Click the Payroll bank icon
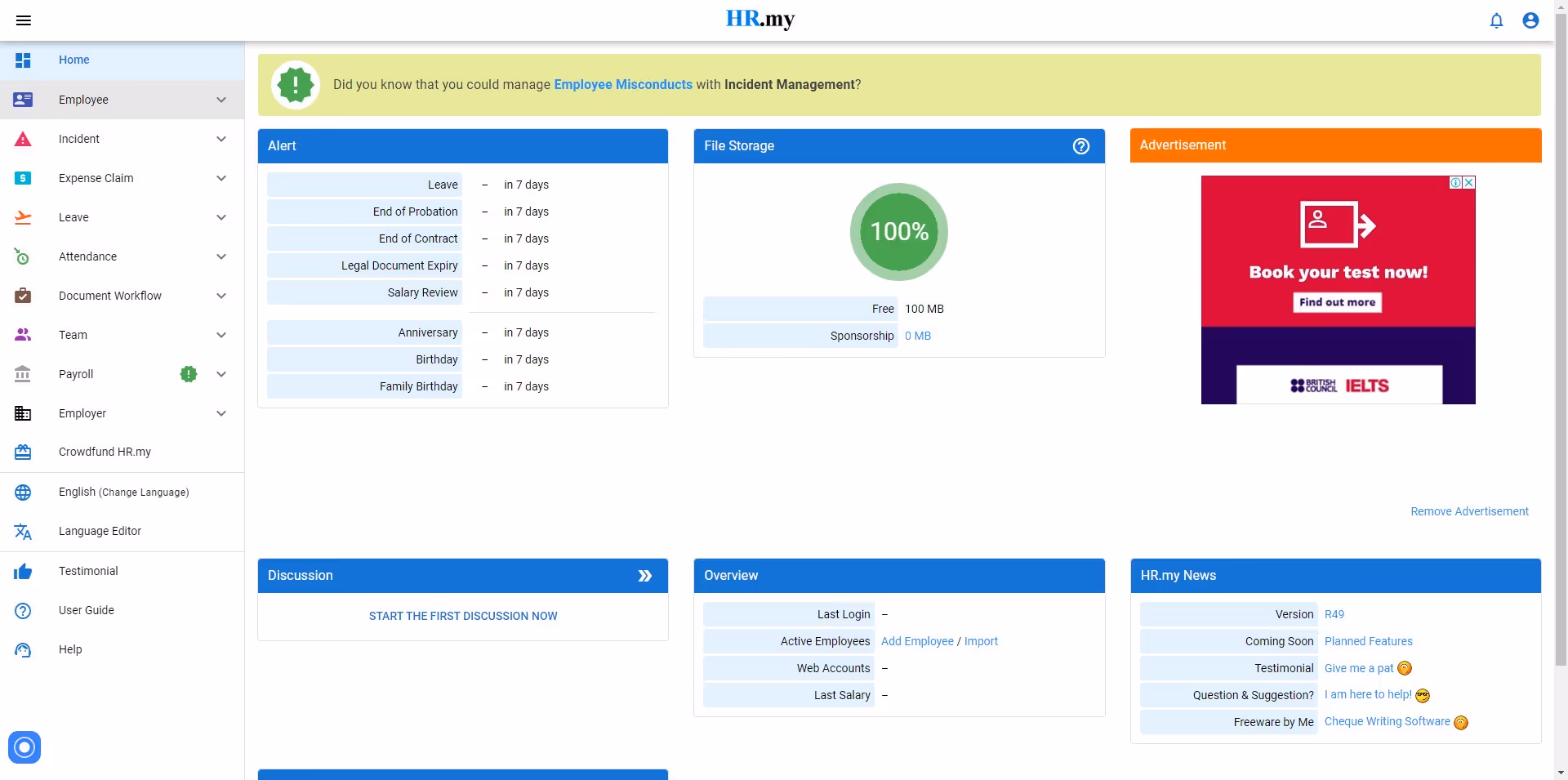1568x780 pixels. tap(23, 374)
